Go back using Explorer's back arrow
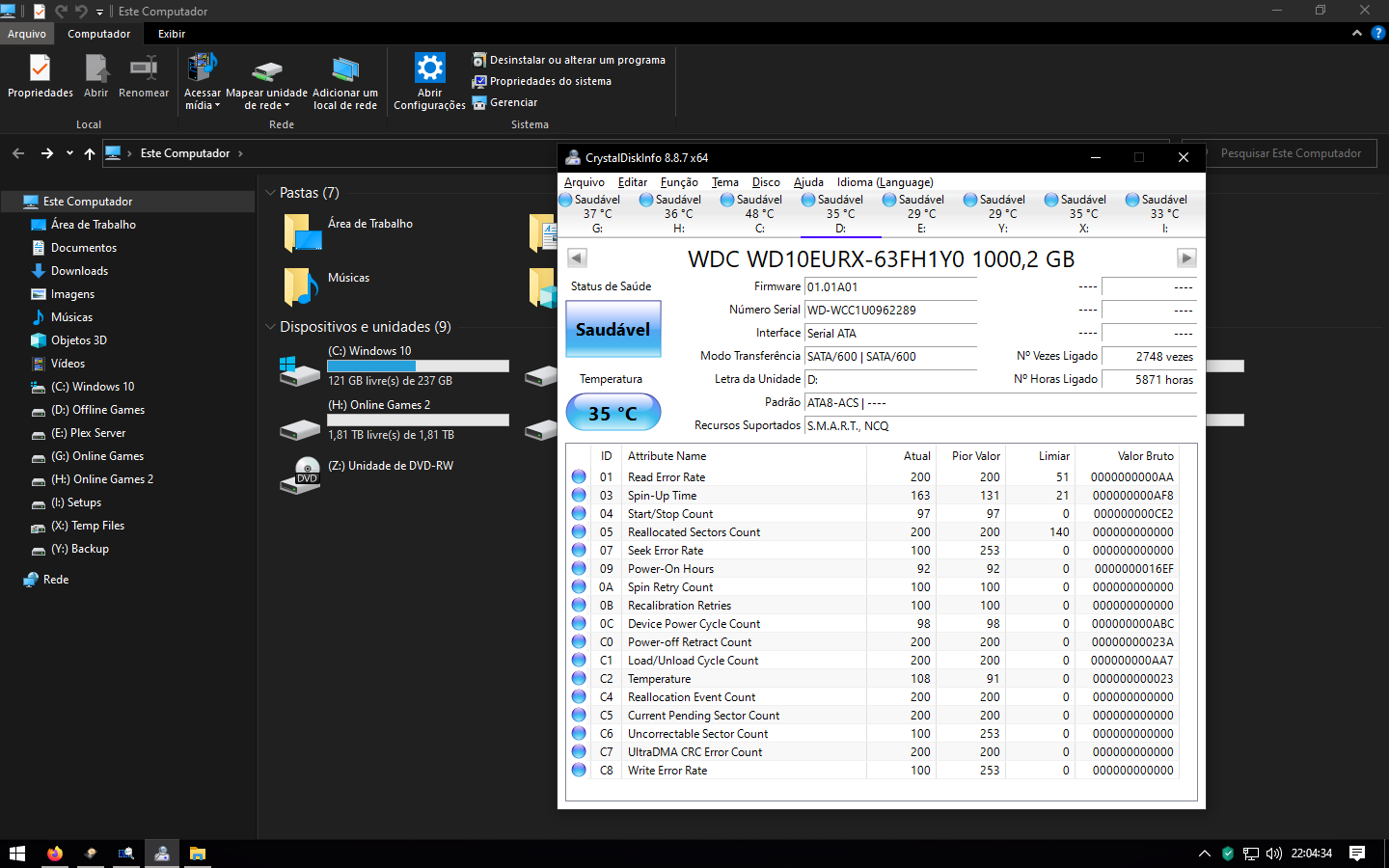Image resolution: width=1389 pixels, height=868 pixels. 18,153
